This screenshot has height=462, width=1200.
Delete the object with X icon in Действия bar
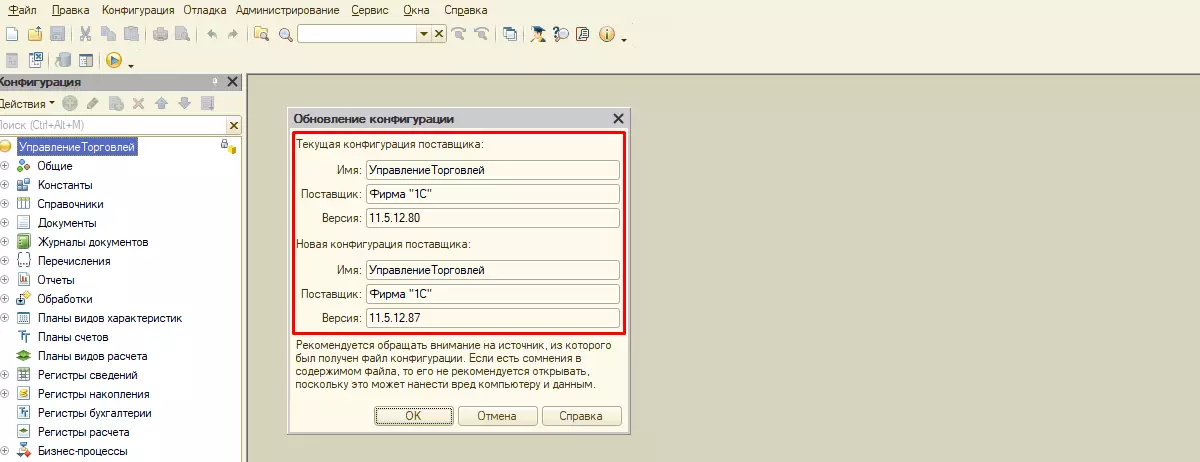pyautogui.click(x=139, y=103)
